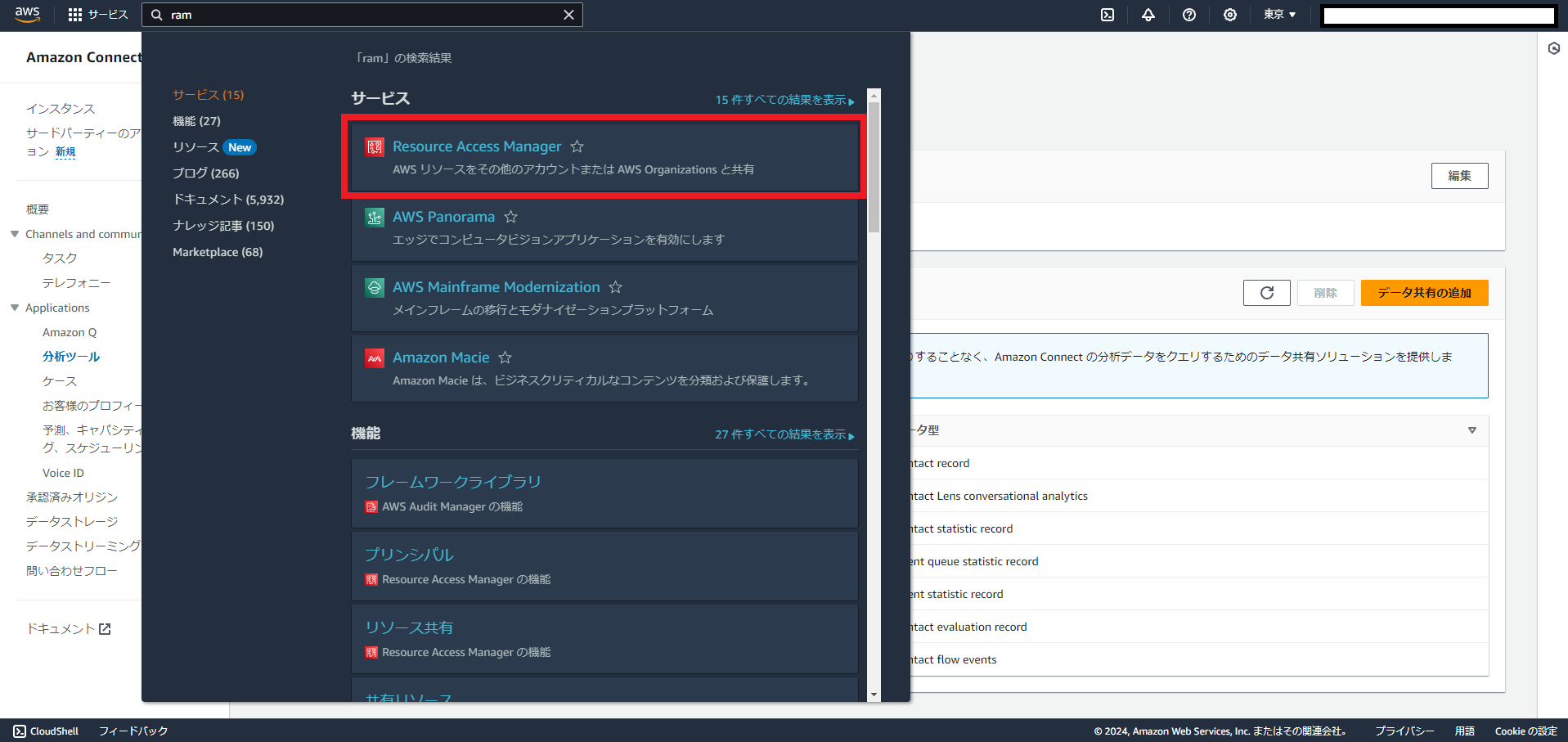Favorite Resource Access Manager with star
The width and height of the screenshot is (1568, 742).
577,146
